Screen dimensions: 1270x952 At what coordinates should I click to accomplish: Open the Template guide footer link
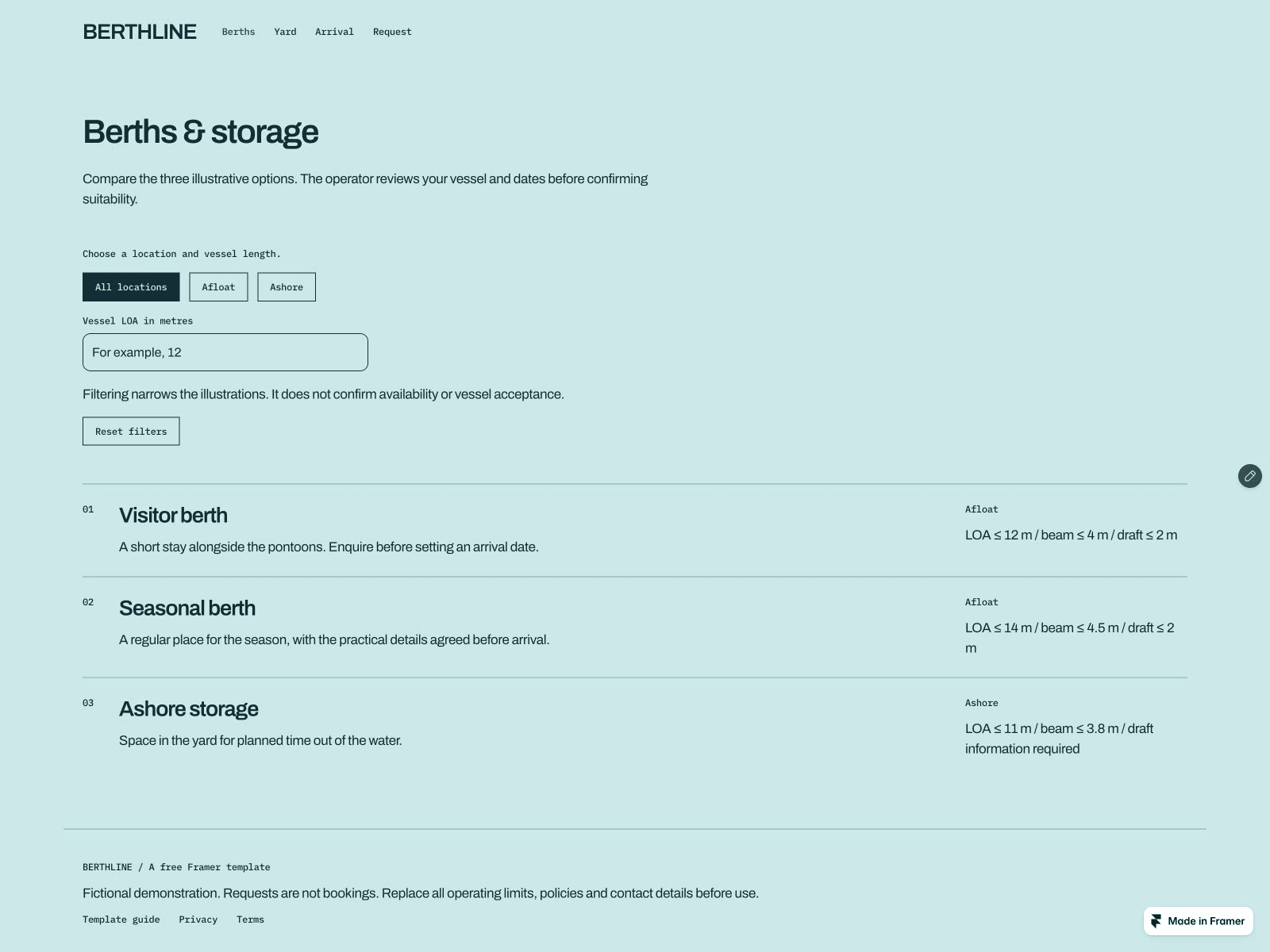(x=121, y=919)
